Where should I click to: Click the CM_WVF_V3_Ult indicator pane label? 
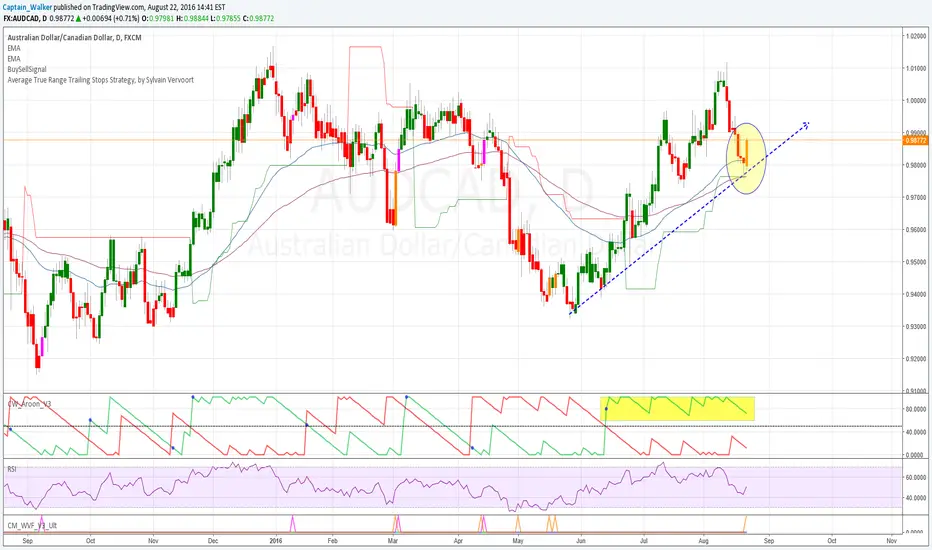[32, 526]
